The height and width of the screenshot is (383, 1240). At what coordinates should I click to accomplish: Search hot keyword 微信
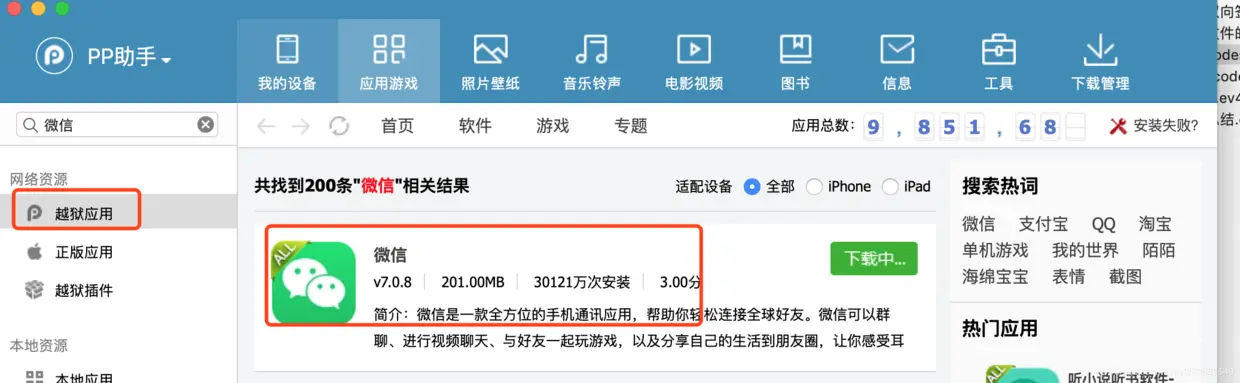(x=978, y=224)
